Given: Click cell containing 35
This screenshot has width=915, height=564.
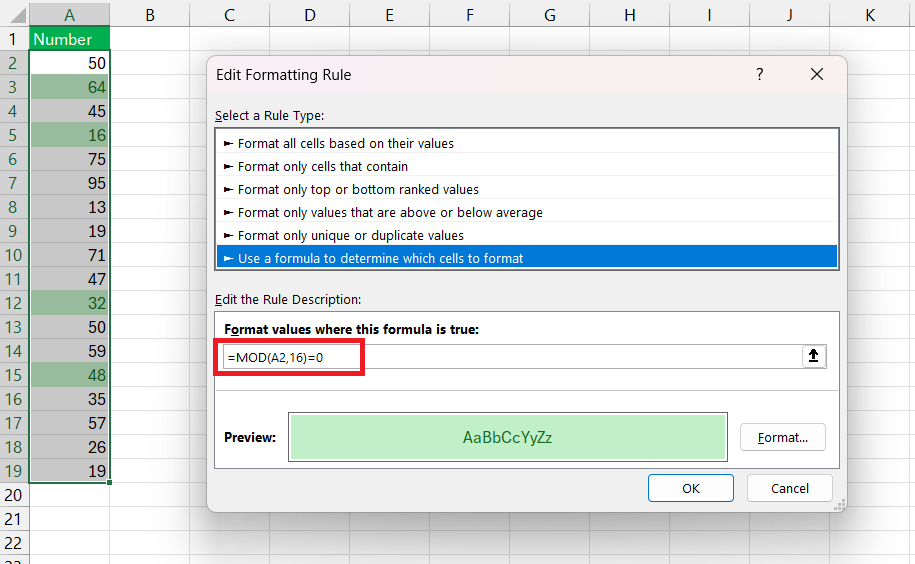Looking at the screenshot, I should click(69, 398).
